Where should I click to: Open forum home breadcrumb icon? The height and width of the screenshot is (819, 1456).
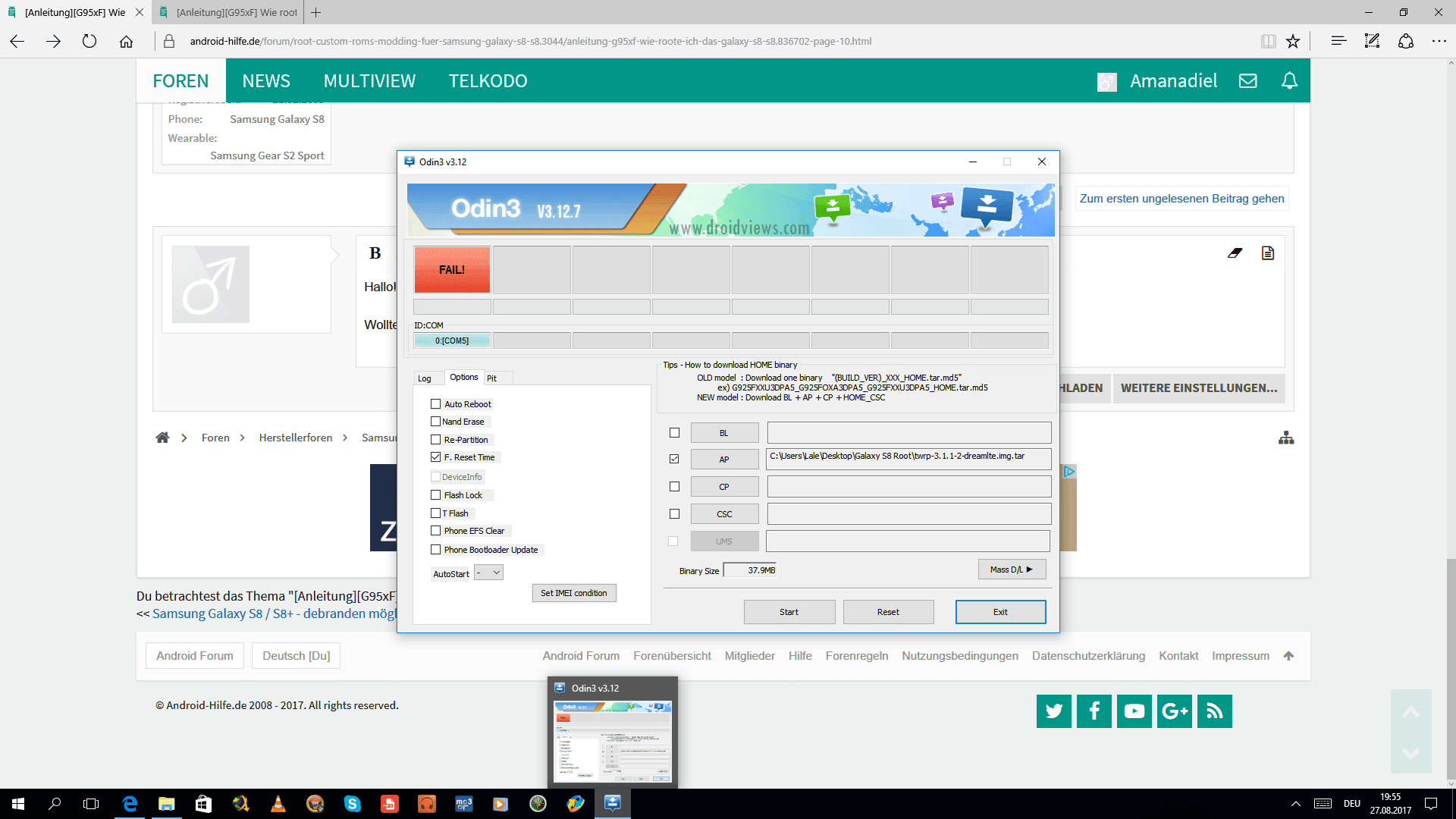(162, 438)
